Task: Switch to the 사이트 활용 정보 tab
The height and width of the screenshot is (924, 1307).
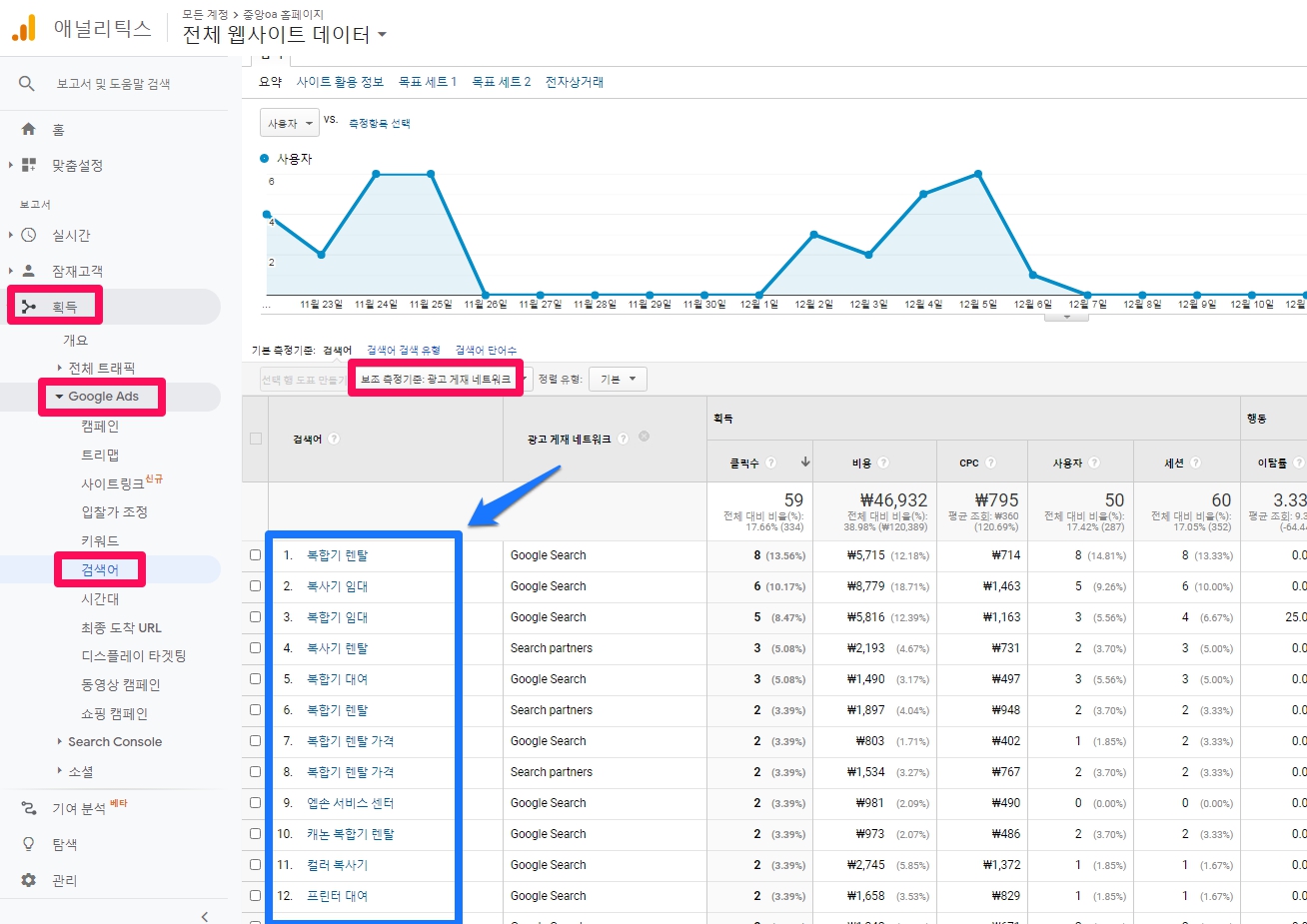Action: point(340,82)
